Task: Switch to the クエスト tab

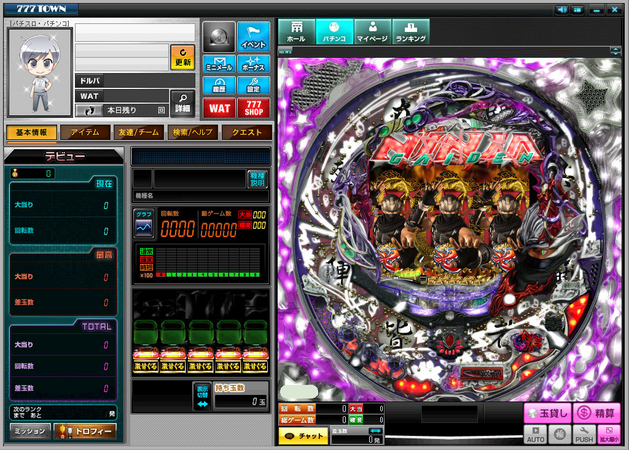Action: [247, 132]
